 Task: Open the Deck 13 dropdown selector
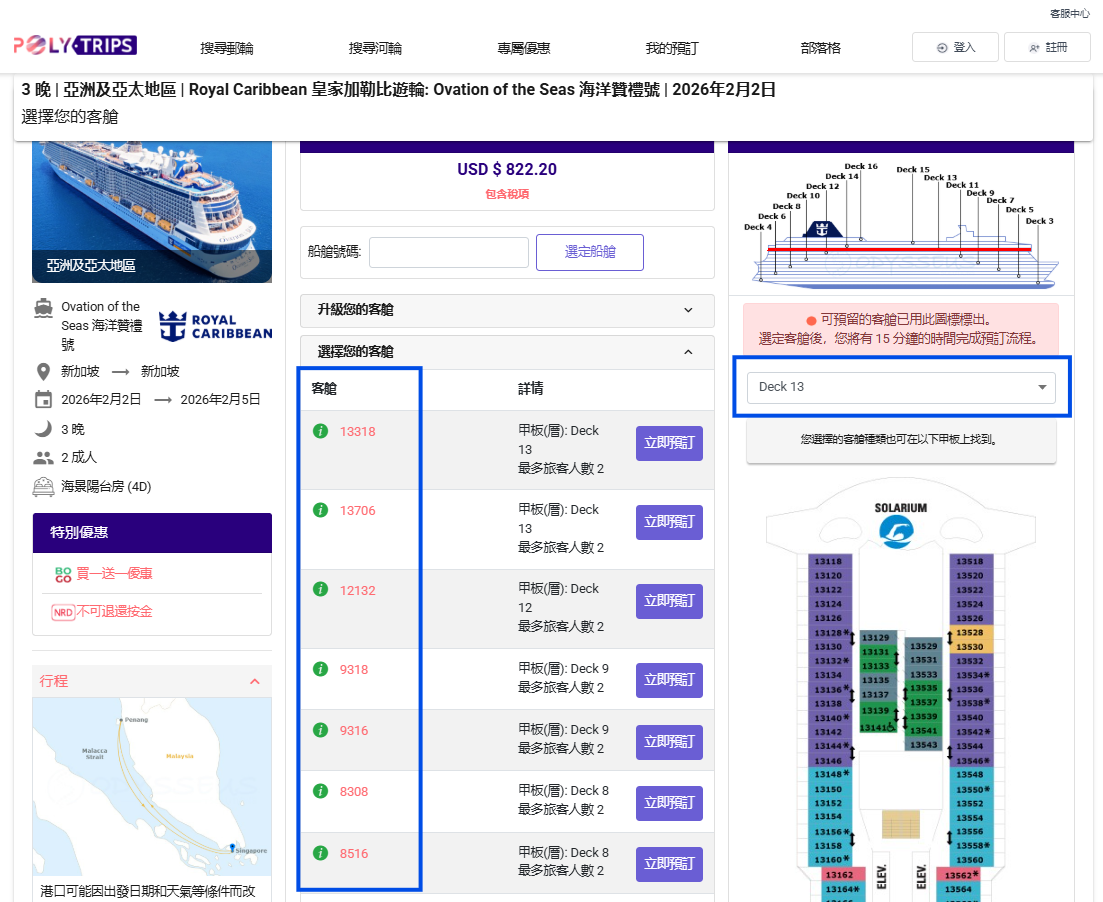point(901,387)
